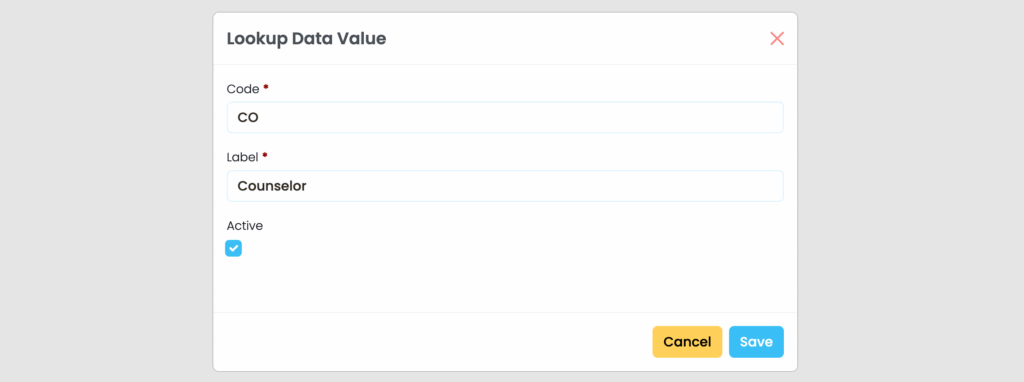This screenshot has height=382, width=1024.
Task: Place cursor in Counselor text
Action: click(x=272, y=186)
